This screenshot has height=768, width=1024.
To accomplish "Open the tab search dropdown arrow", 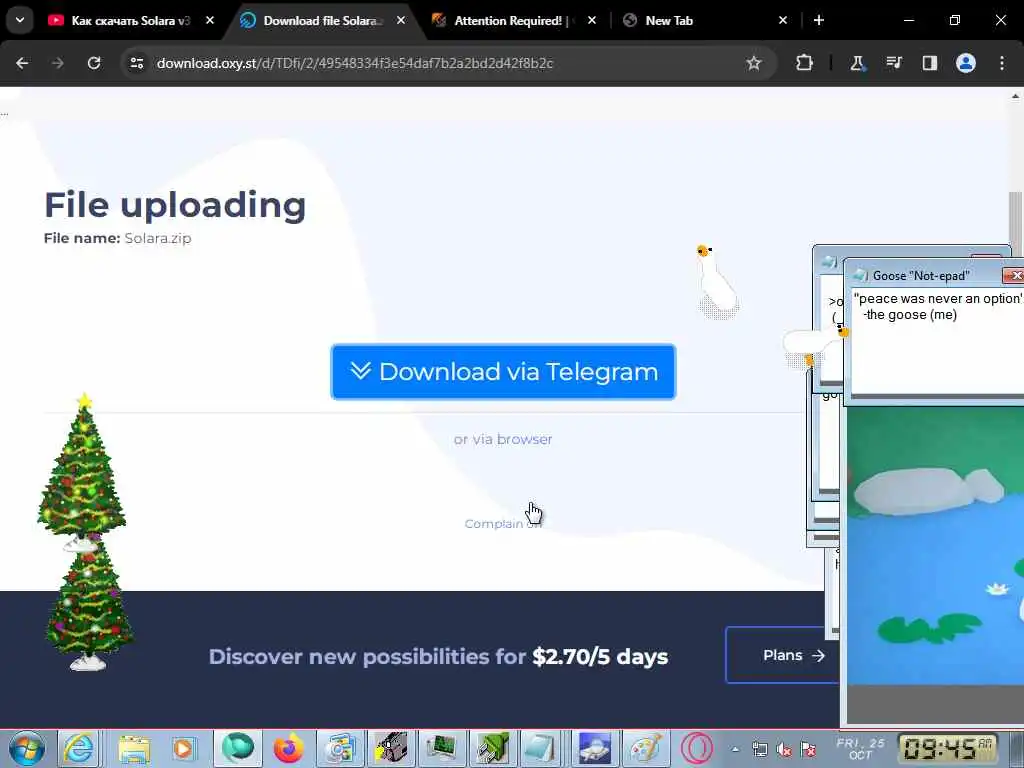I will [x=20, y=20].
